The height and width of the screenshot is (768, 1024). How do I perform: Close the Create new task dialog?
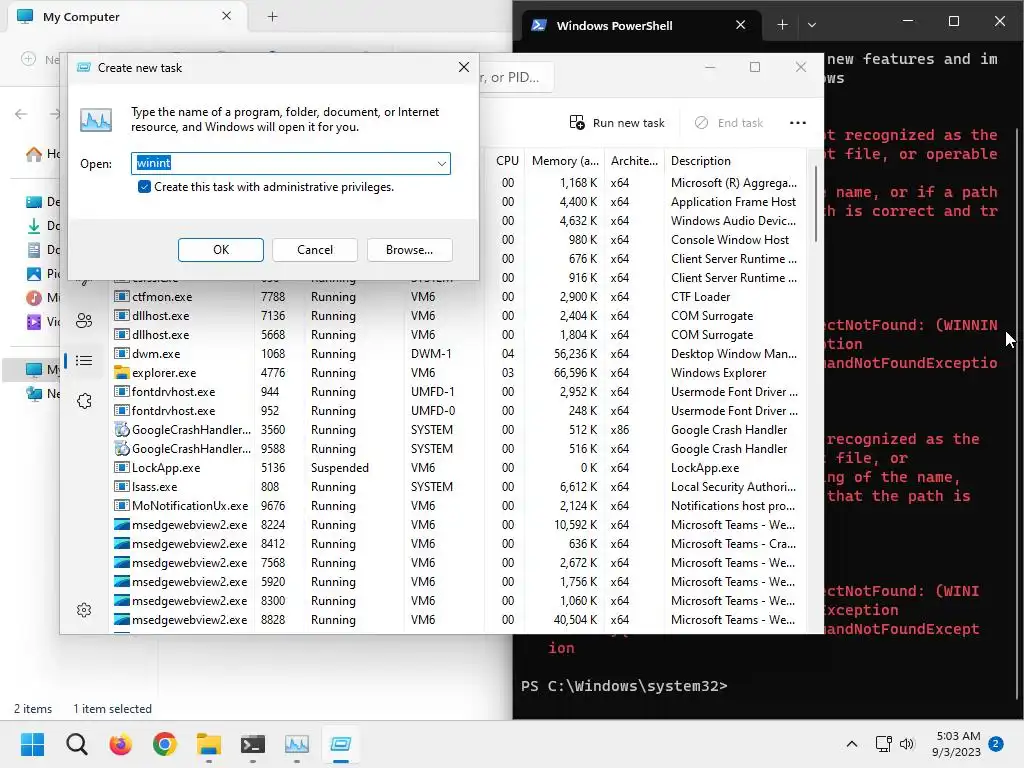[464, 67]
